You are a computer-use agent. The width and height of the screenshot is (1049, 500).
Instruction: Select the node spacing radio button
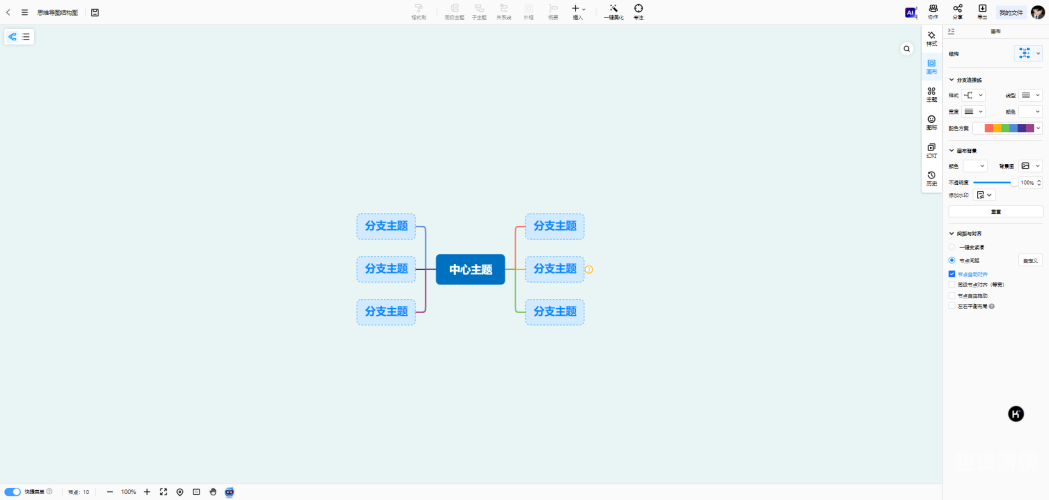[952, 260]
